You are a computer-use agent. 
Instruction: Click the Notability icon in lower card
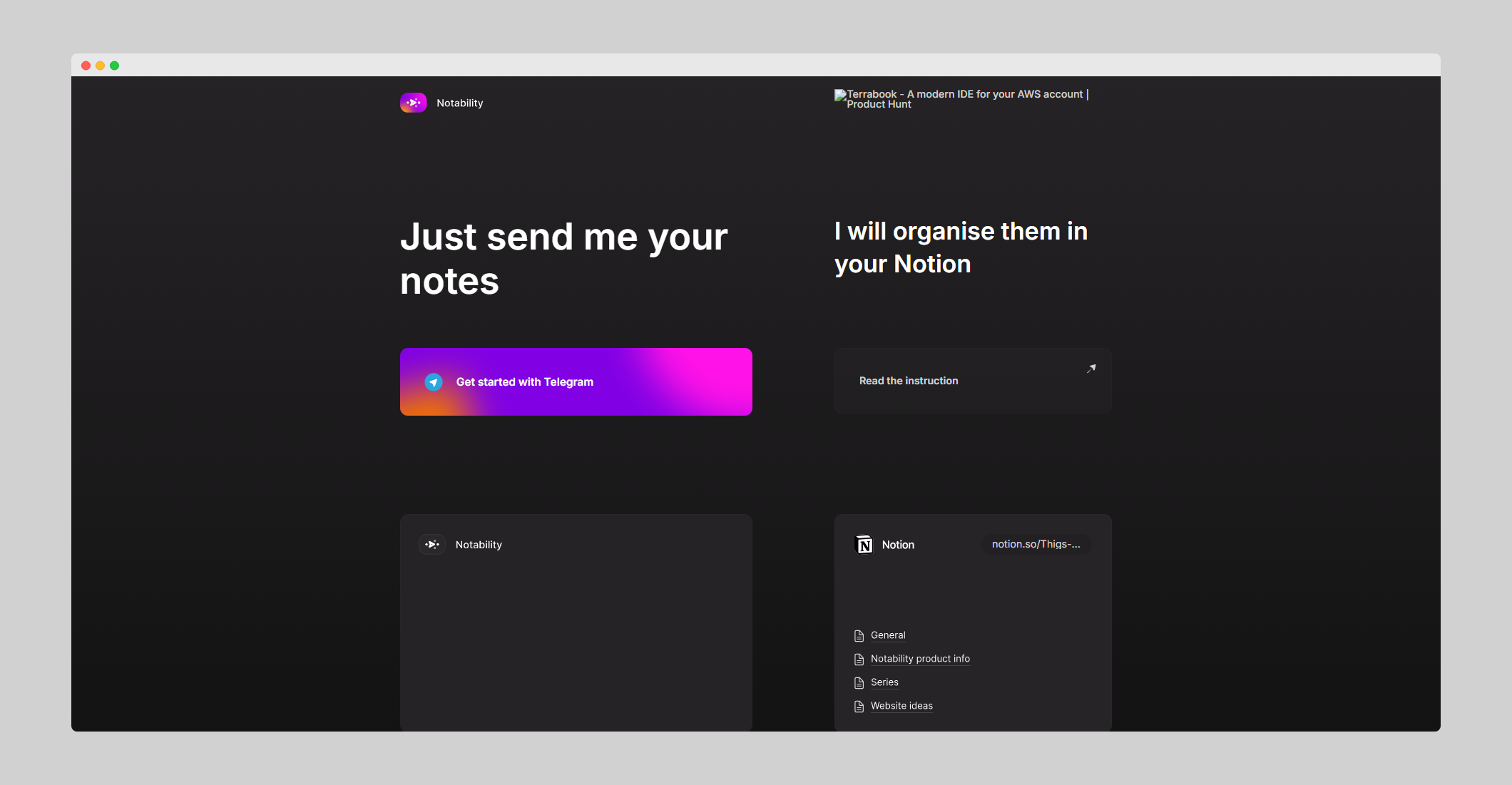pyautogui.click(x=432, y=544)
